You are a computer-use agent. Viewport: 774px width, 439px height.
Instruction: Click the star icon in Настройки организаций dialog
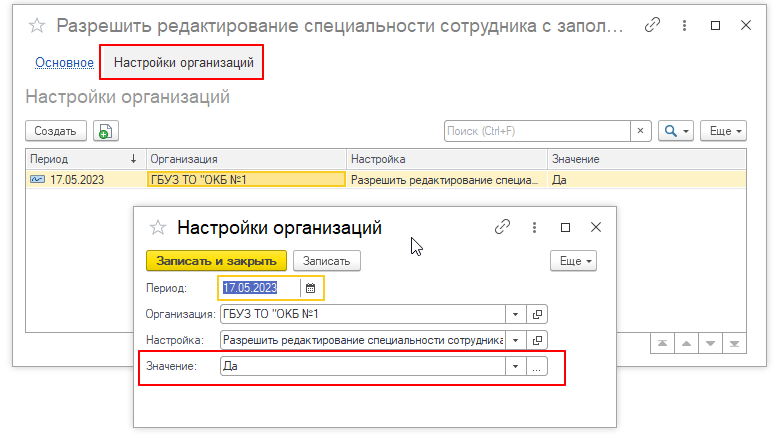(x=156, y=228)
